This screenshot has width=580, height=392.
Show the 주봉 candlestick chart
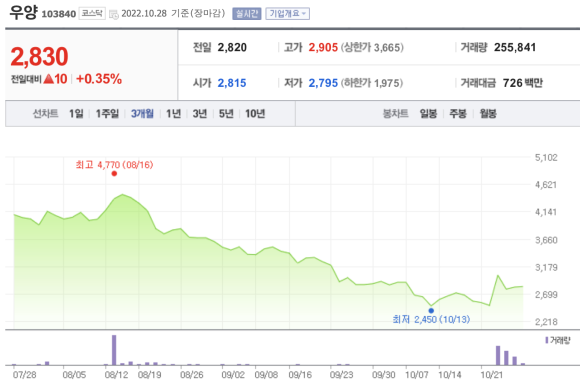click(x=458, y=114)
